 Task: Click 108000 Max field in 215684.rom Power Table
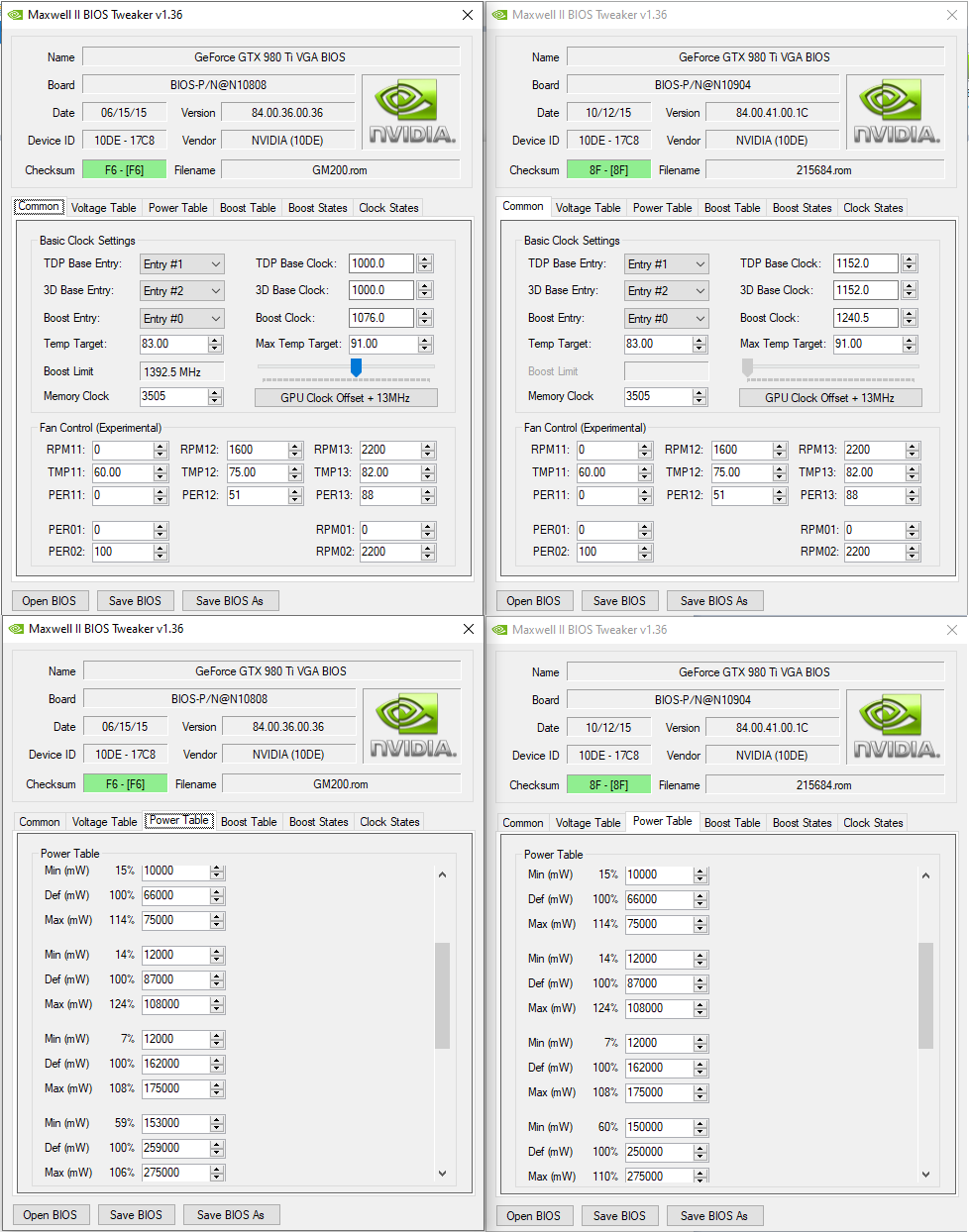coord(659,1008)
